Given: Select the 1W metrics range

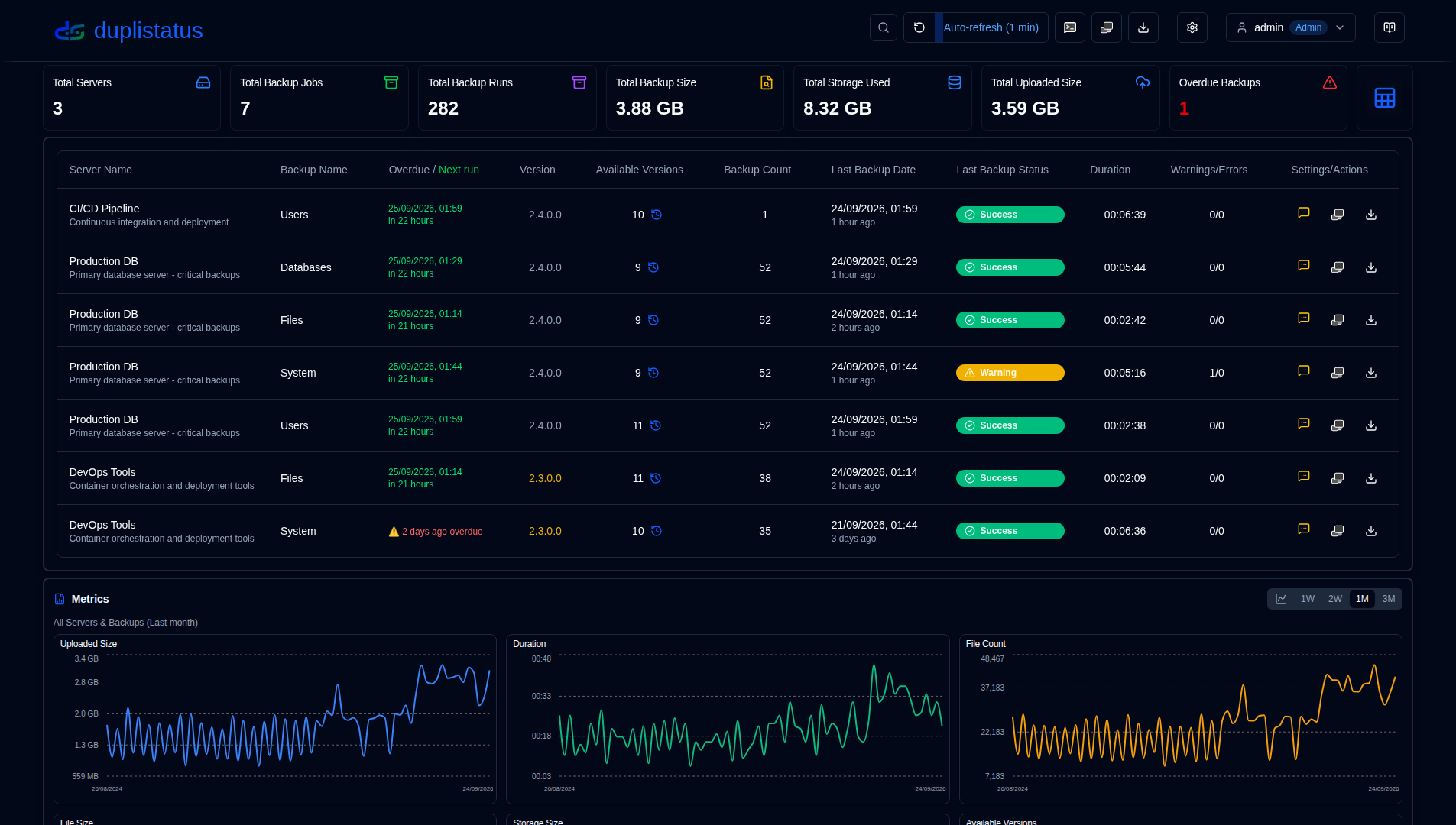Looking at the screenshot, I should coord(1308,599).
